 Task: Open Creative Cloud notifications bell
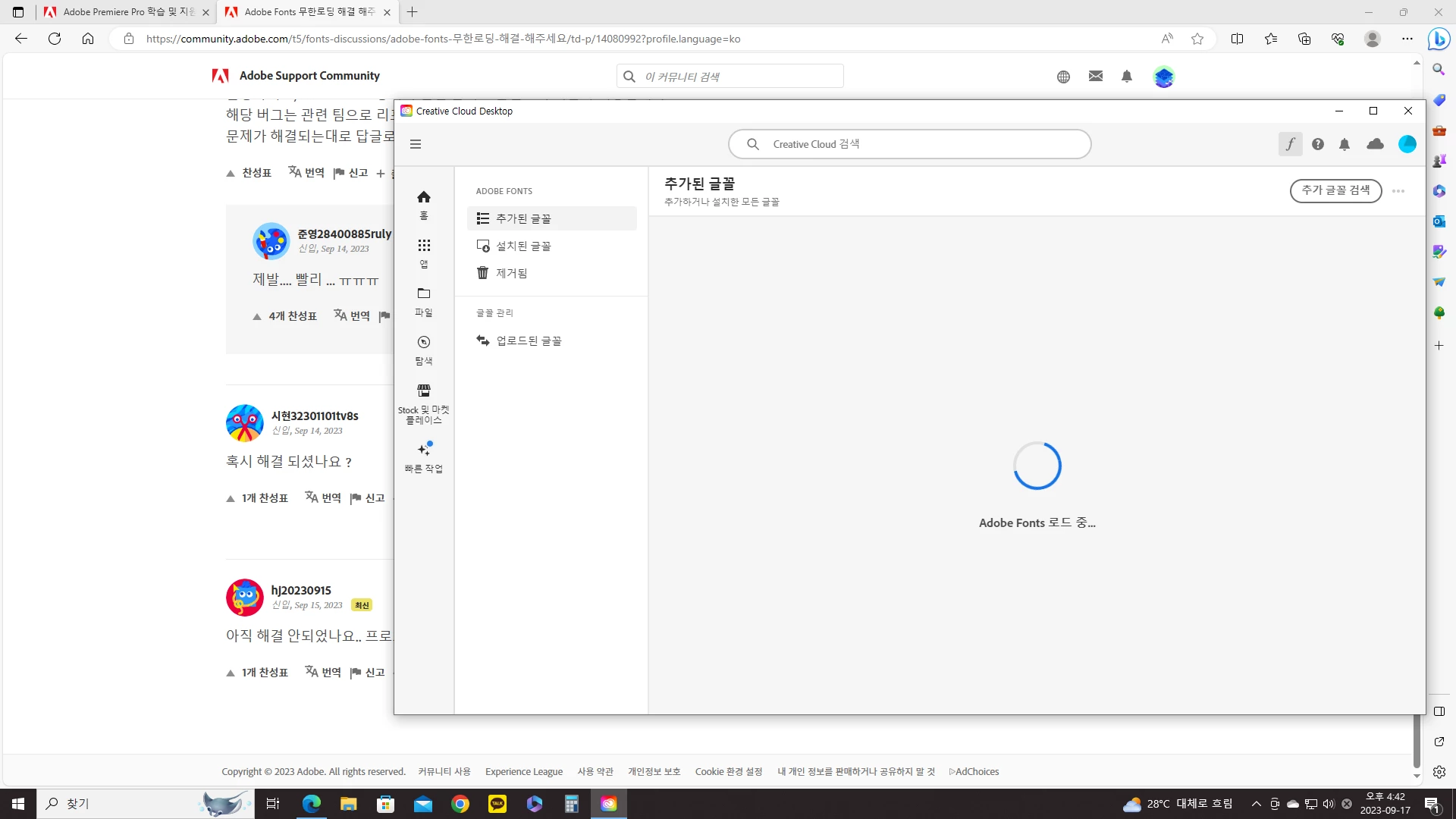(x=1345, y=144)
